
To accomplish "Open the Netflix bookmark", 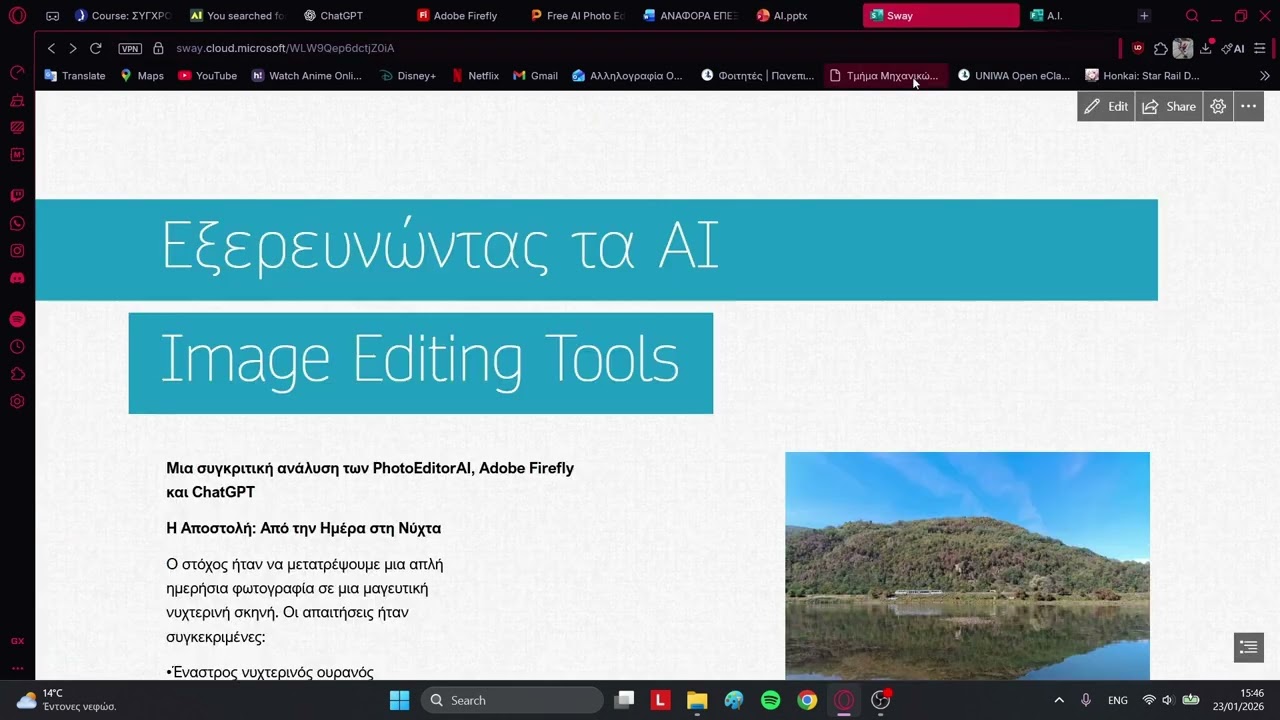I will pyautogui.click(x=475, y=76).
